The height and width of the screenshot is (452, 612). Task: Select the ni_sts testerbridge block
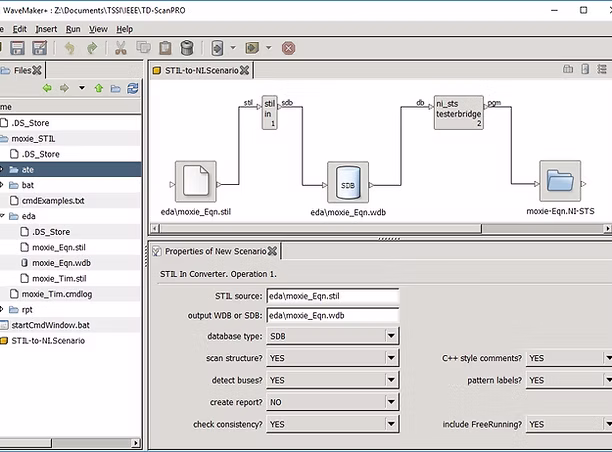pos(459,112)
